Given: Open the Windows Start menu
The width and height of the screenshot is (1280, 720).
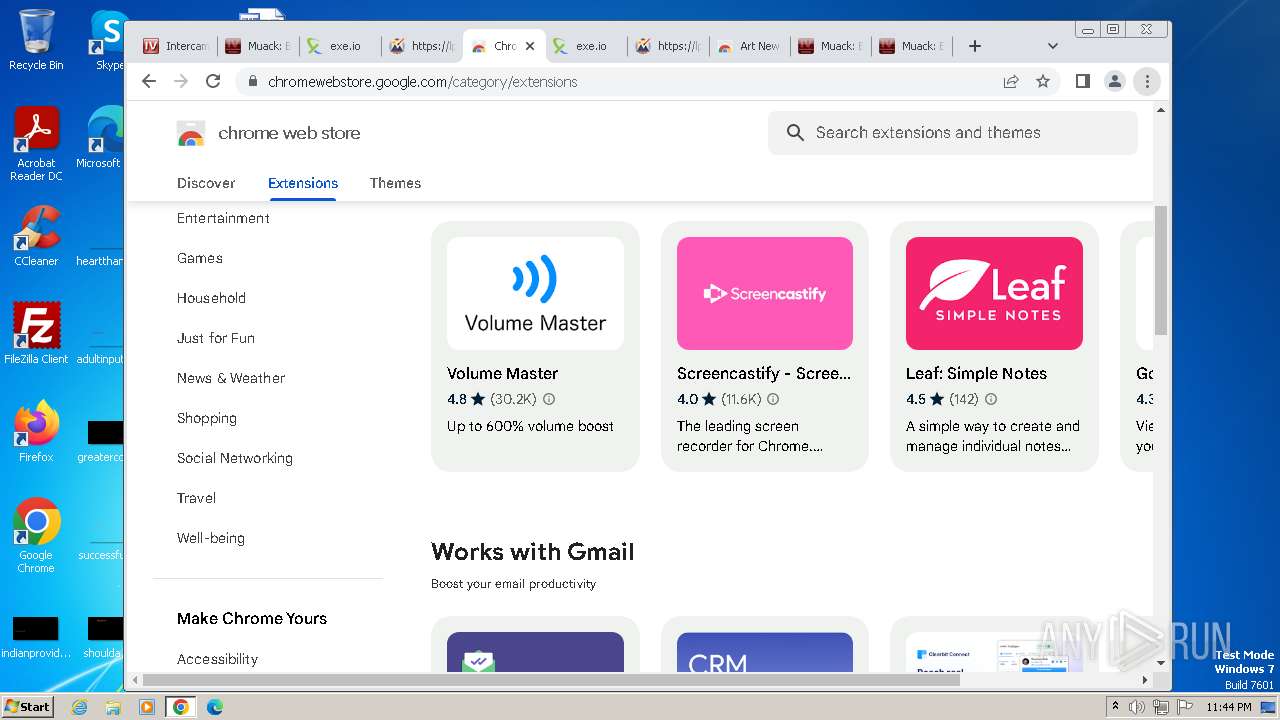Looking at the screenshot, I should click(27, 706).
